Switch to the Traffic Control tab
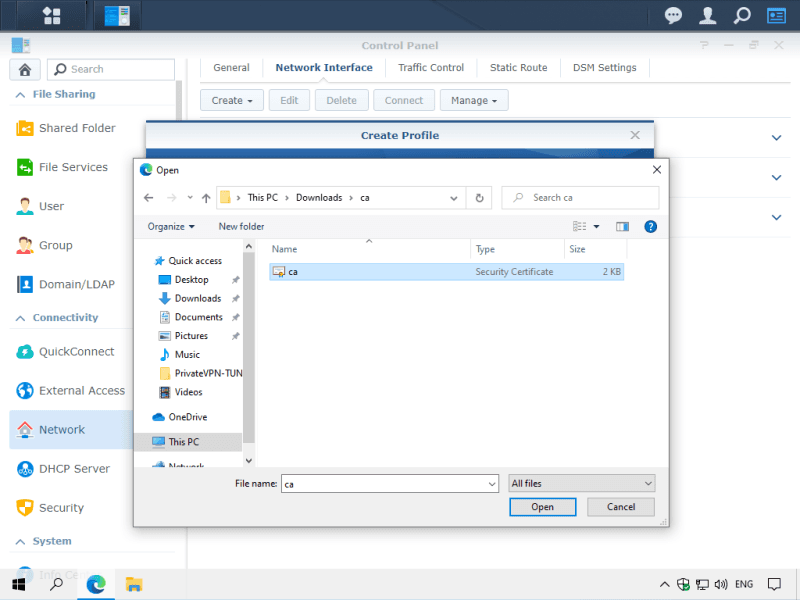 coord(431,68)
